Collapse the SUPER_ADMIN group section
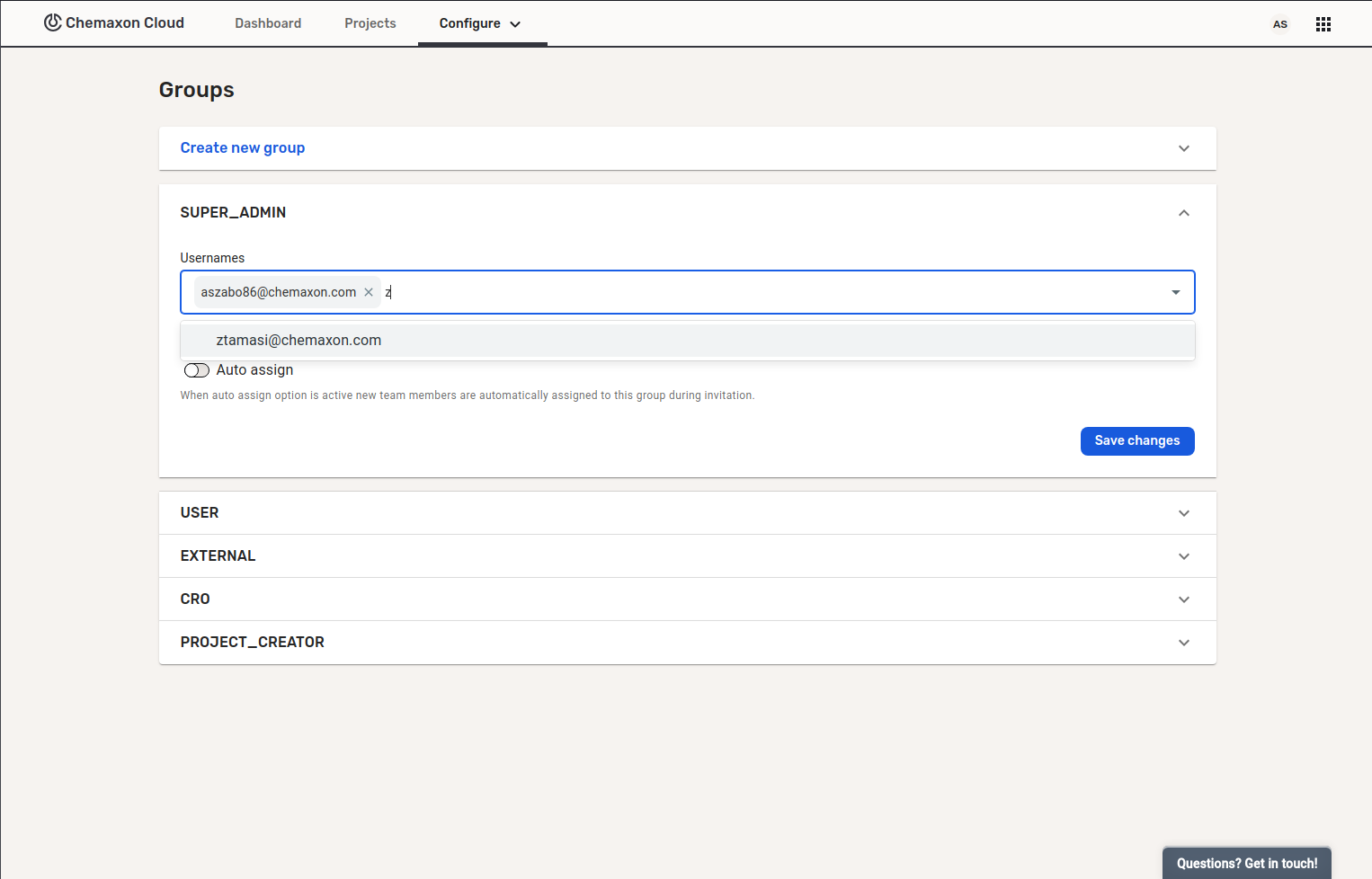This screenshot has width=1372, height=879. (1183, 213)
